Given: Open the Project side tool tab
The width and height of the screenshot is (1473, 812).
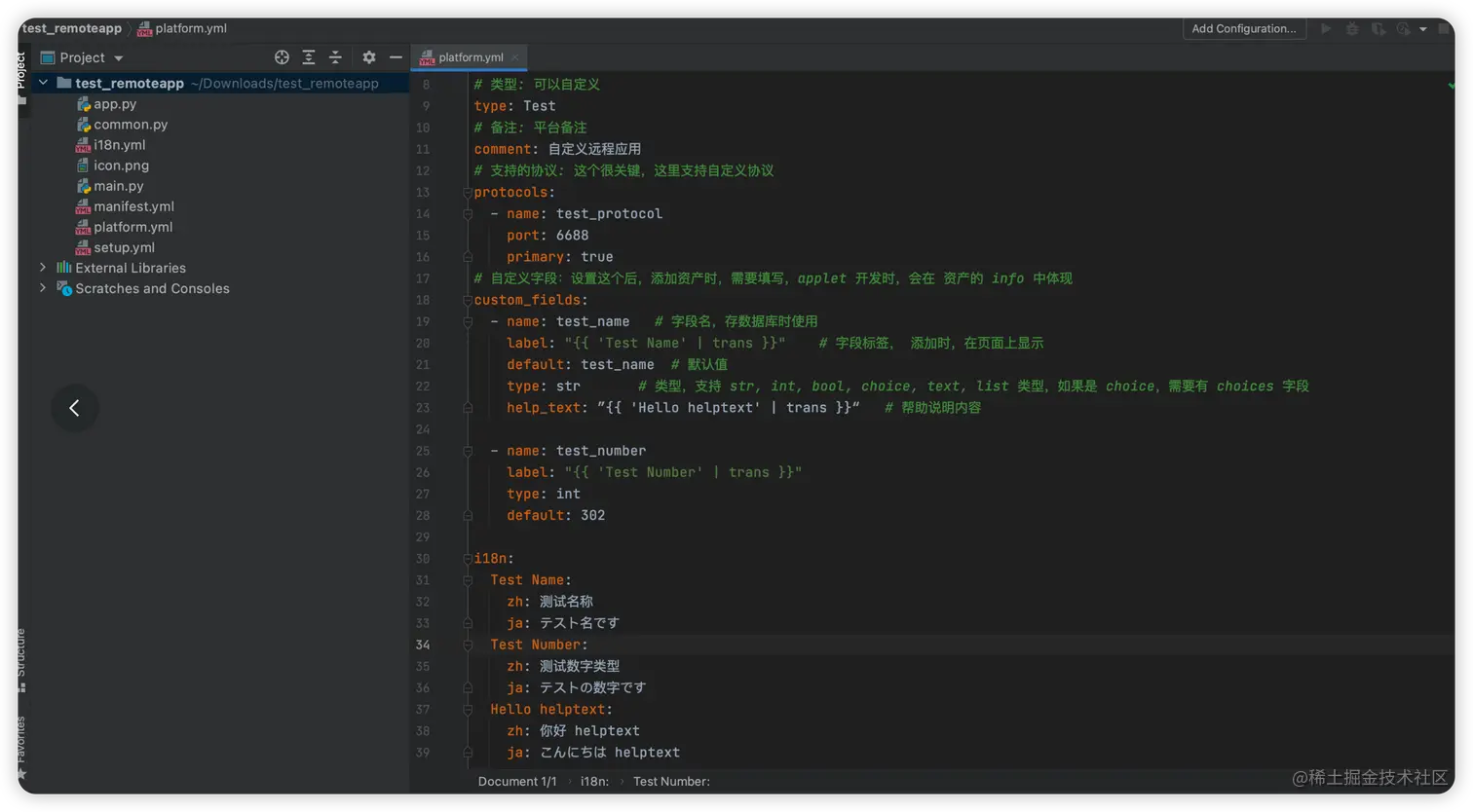Looking at the screenshot, I should coord(20,76).
